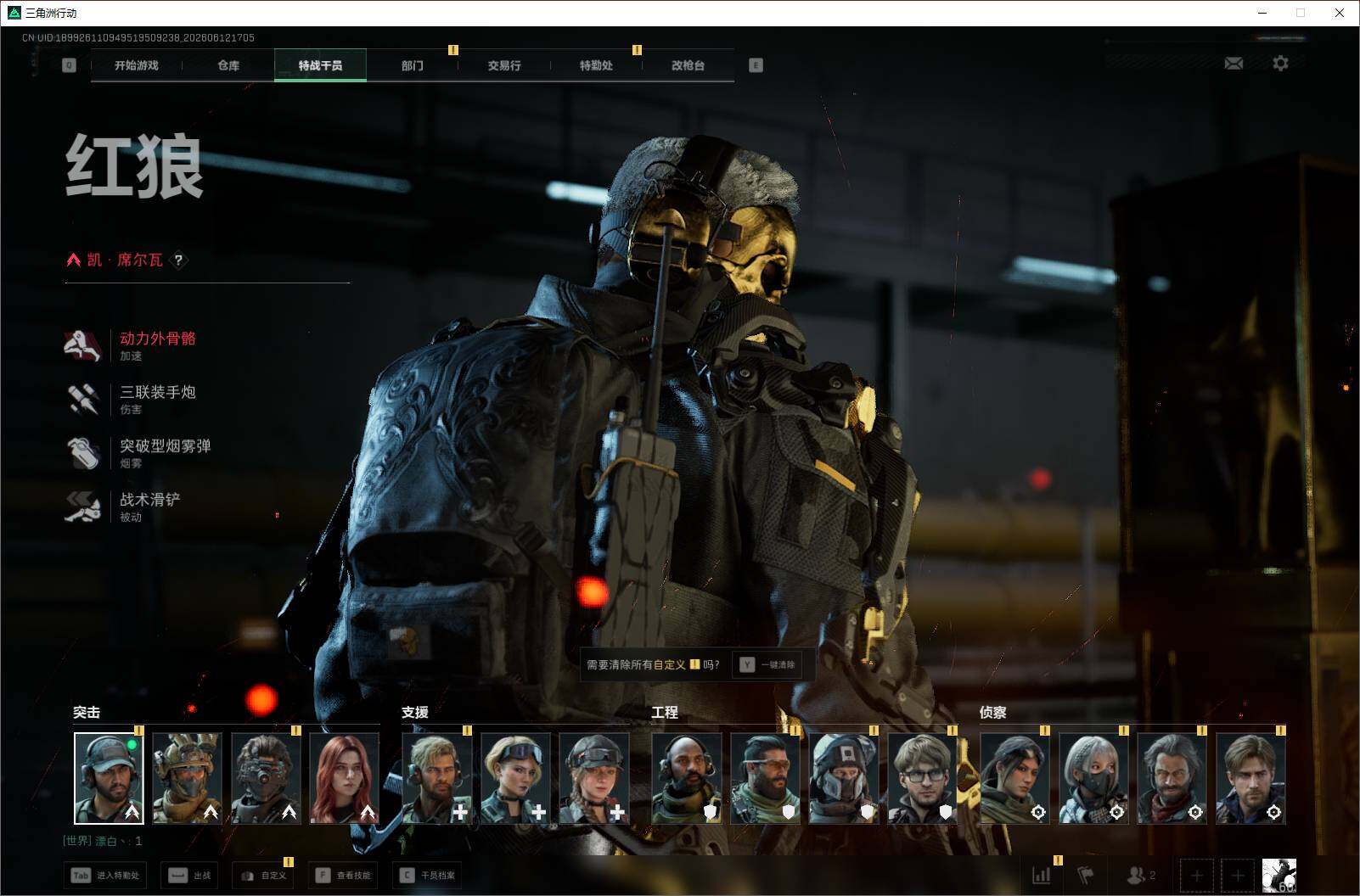Open the player avatar showing level 60
The height and width of the screenshot is (896, 1360).
1279,875
